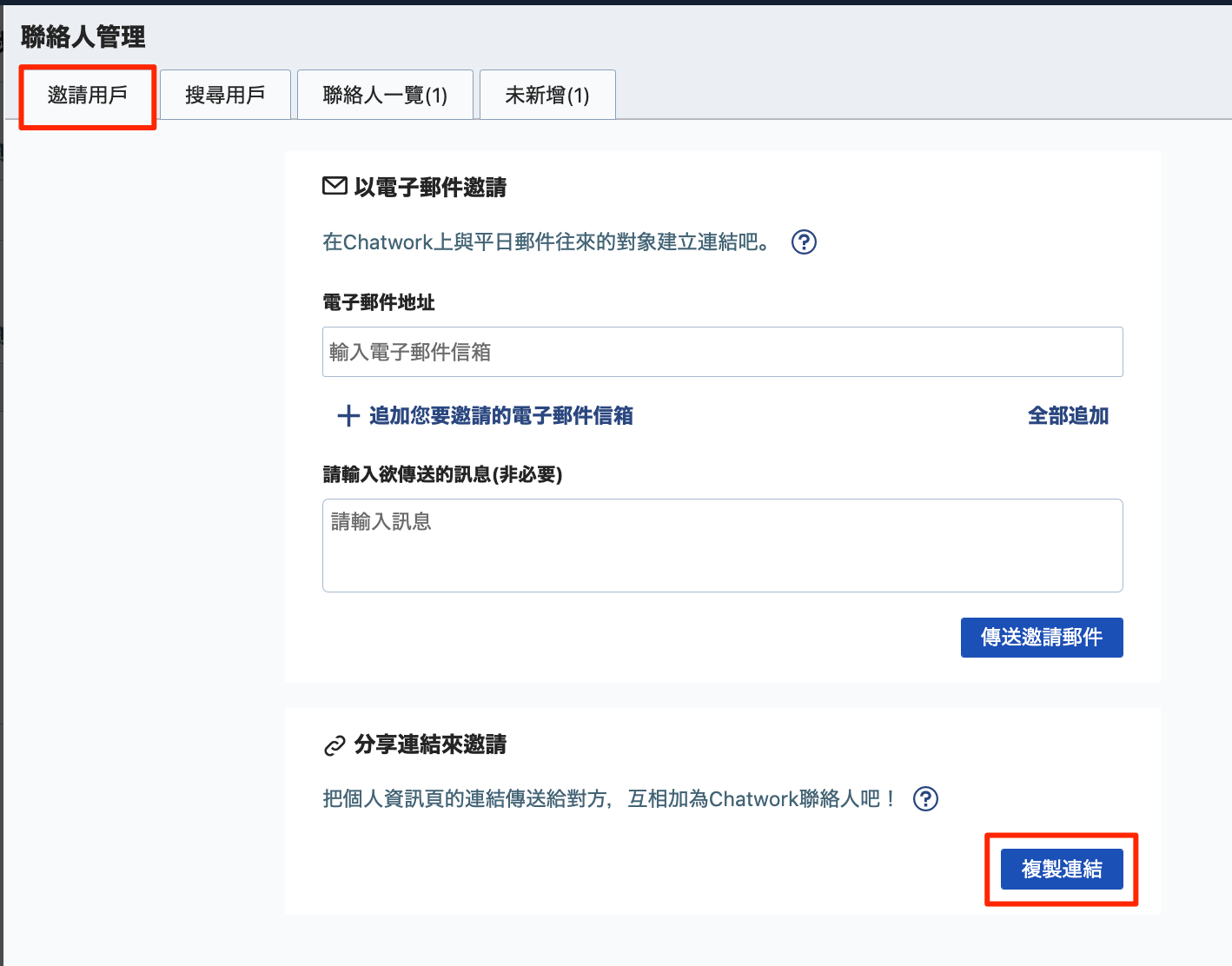The image size is (1232, 966).
Task: Select the 邀請用戶 tab
Action: pos(87,96)
